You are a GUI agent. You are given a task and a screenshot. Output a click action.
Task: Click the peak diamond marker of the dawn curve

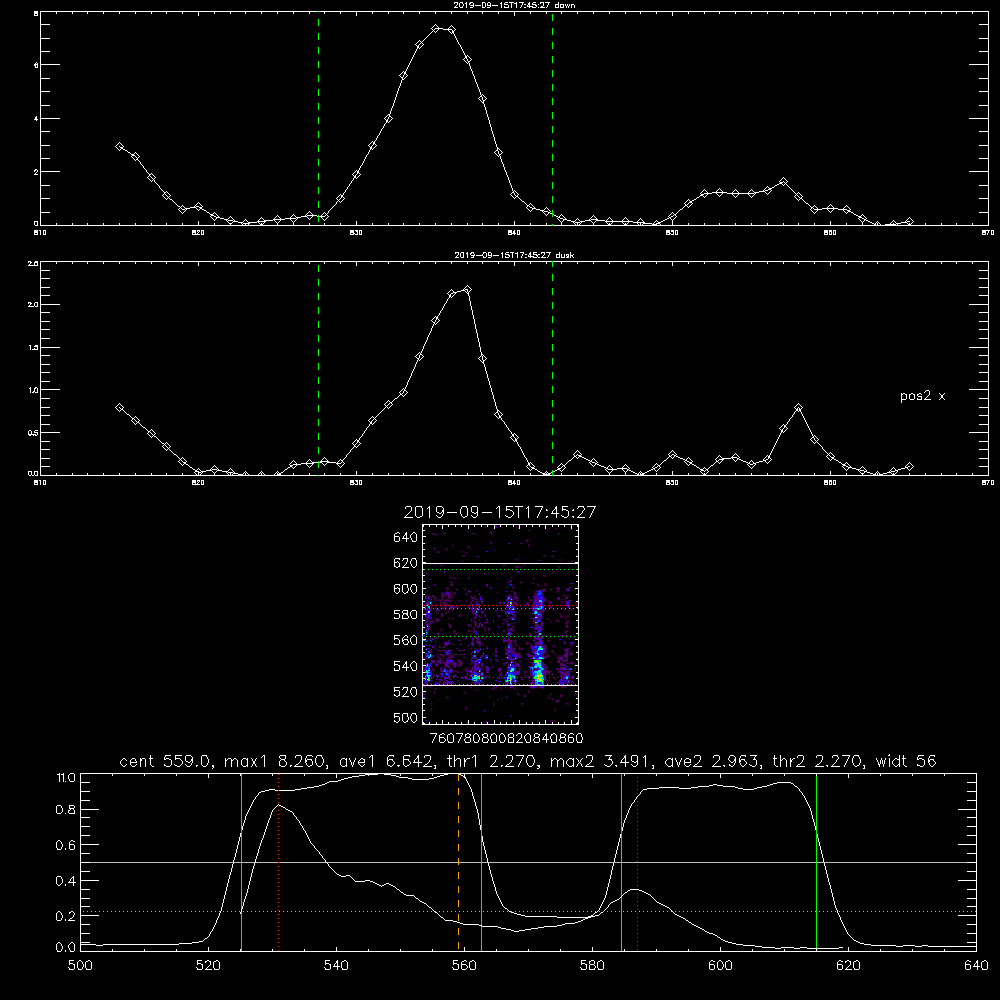(436, 29)
